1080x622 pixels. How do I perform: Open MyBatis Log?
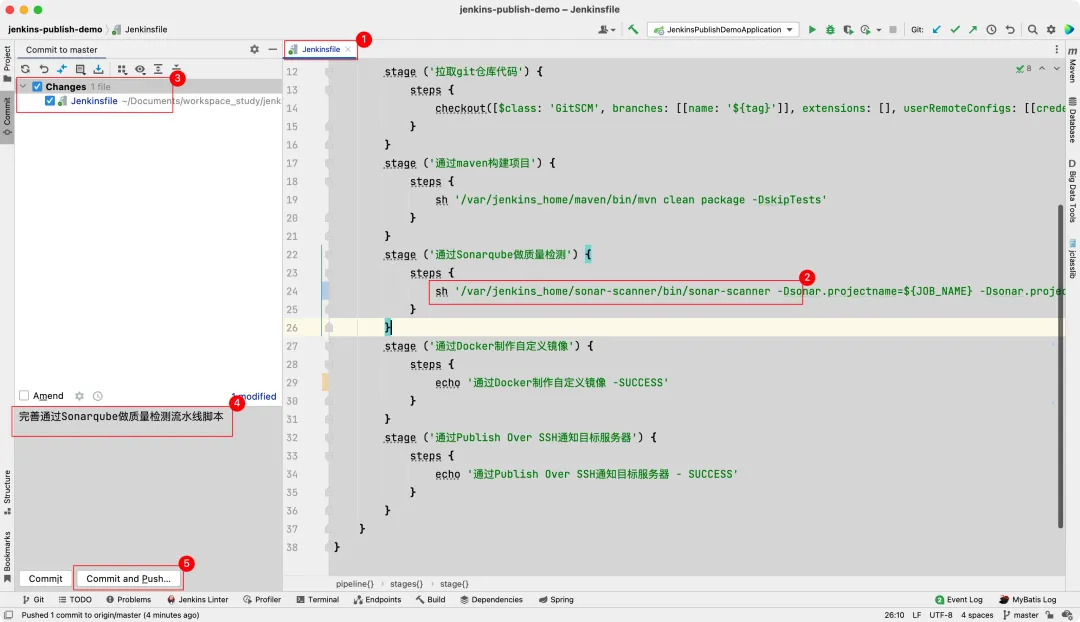(1028, 599)
